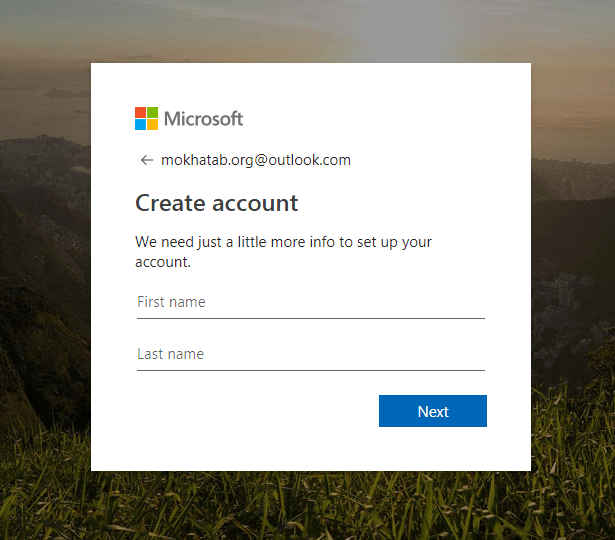Focus the First name input field
The height and width of the screenshot is (540, 615).
[310, 302]
